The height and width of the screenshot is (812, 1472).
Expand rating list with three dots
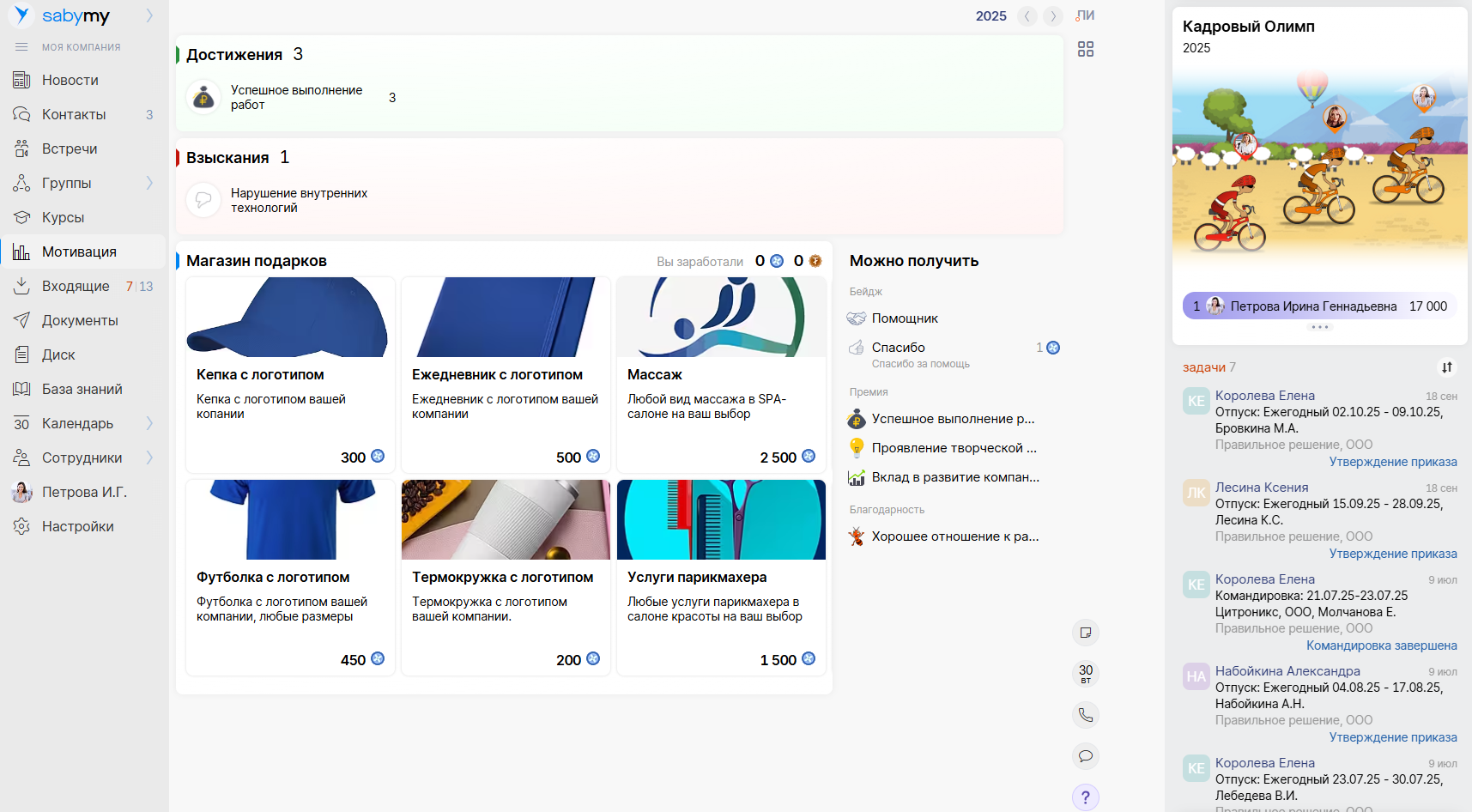1319,327
